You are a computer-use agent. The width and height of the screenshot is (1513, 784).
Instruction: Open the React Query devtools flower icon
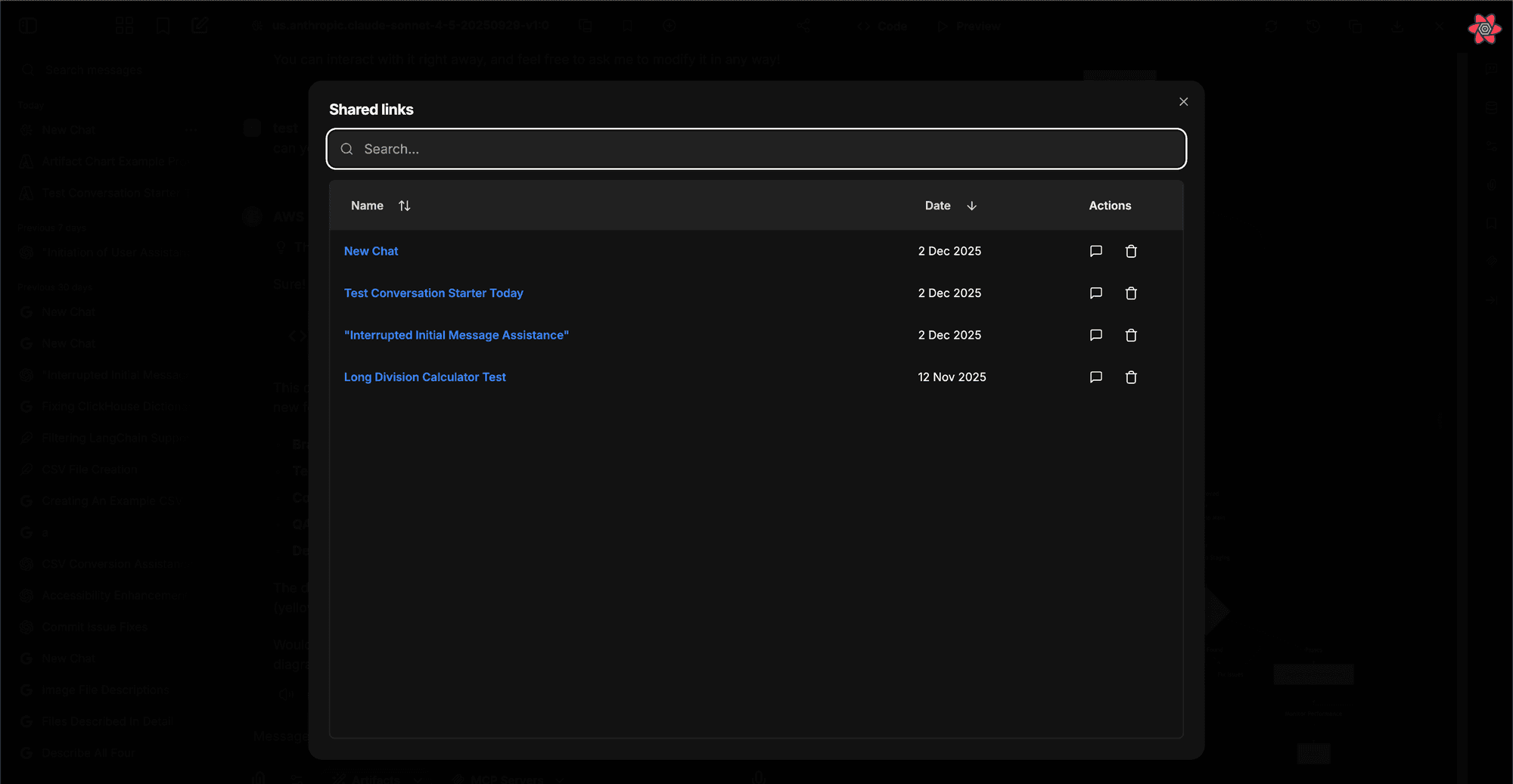(x=1484, y=29)
